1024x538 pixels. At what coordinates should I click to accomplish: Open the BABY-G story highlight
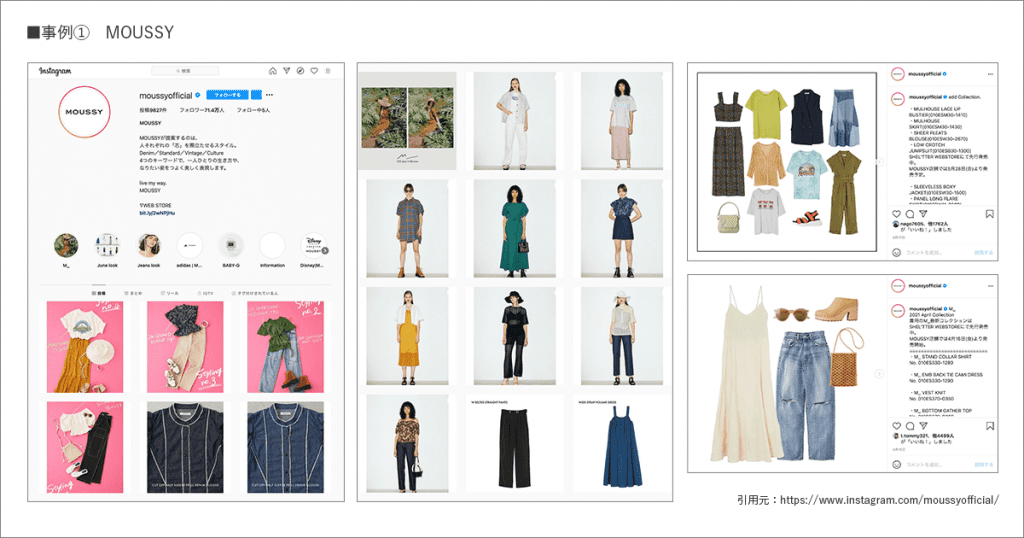(231, 245)
